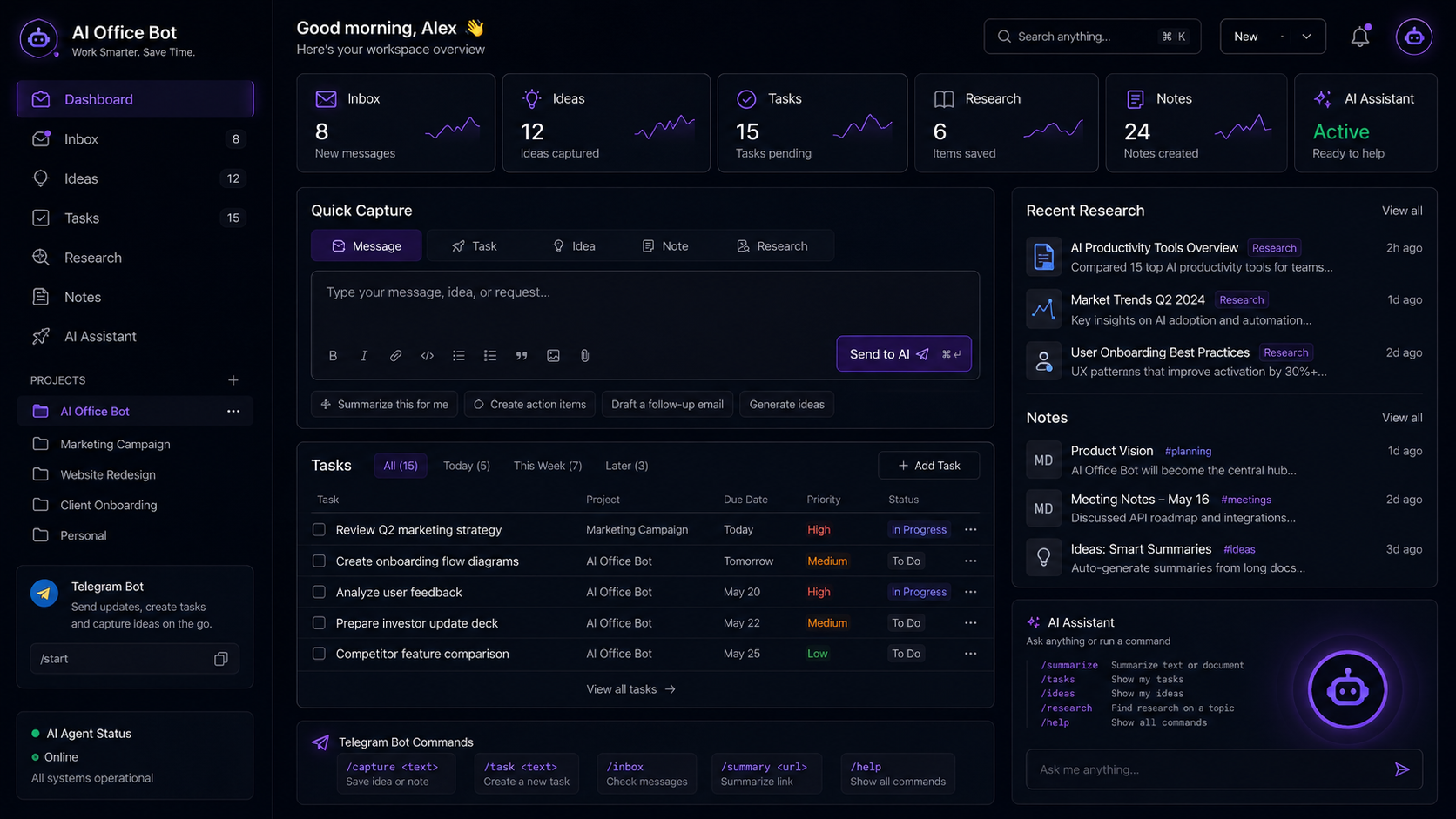Open Dashboard in the sidebar
Viewport: 1456px width, 819px height.
click(x=135, y=99)
